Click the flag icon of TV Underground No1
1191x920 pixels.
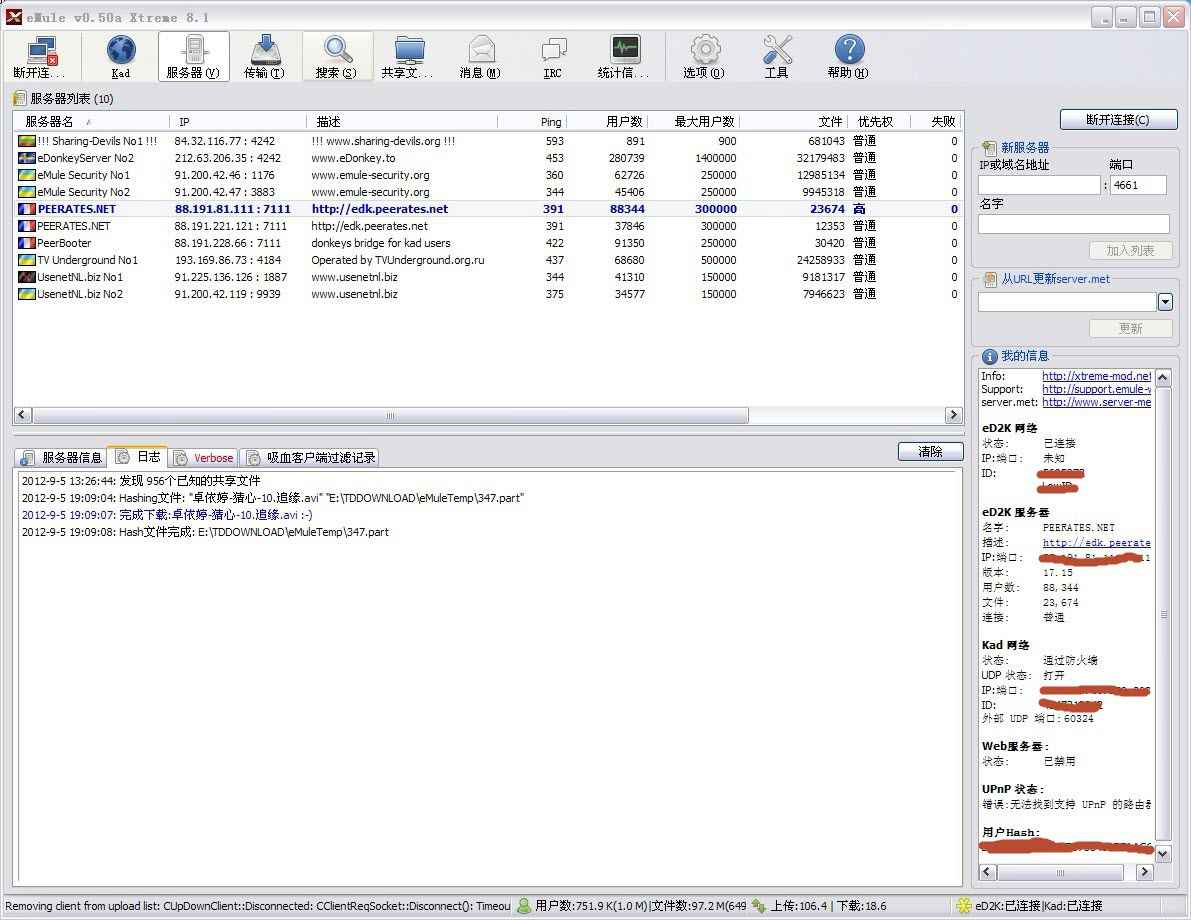(x=27, y=260)
